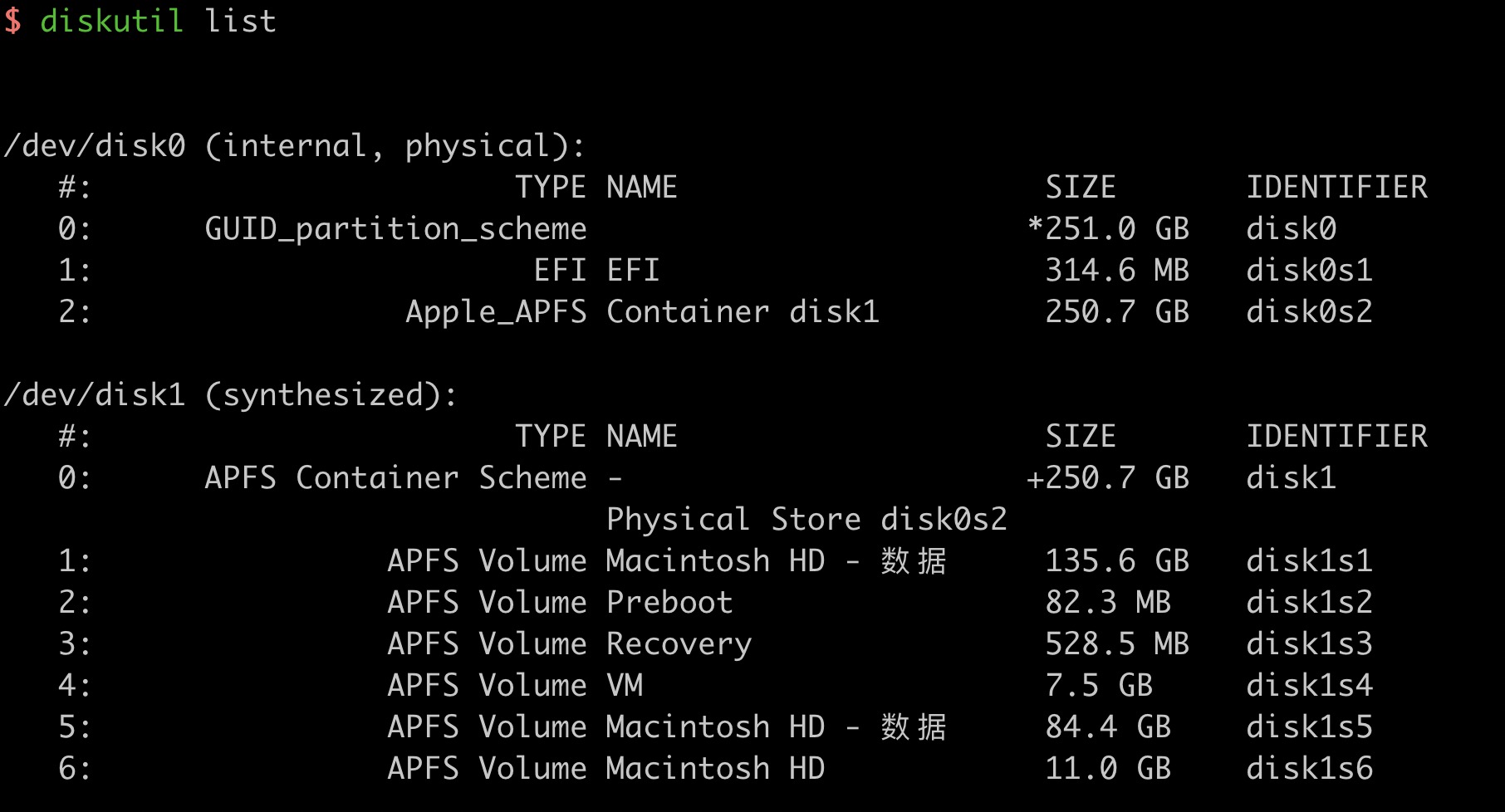Click the *251.0 GB size value
The height and width of the screenshot is (812, 1505).
pyautogui.click(x=1108, y=229)
